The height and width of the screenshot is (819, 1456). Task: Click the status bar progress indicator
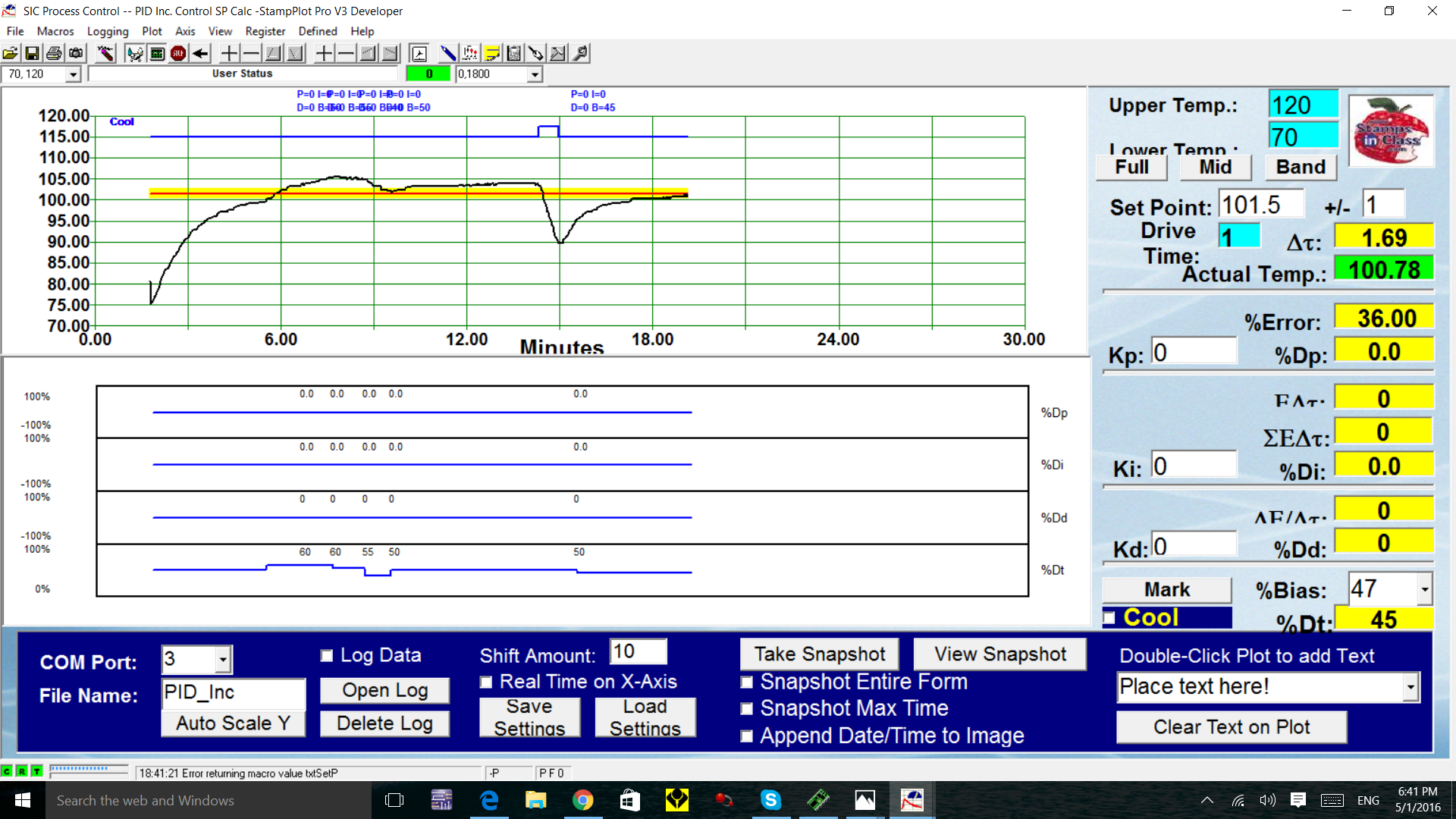click(89, 772)
